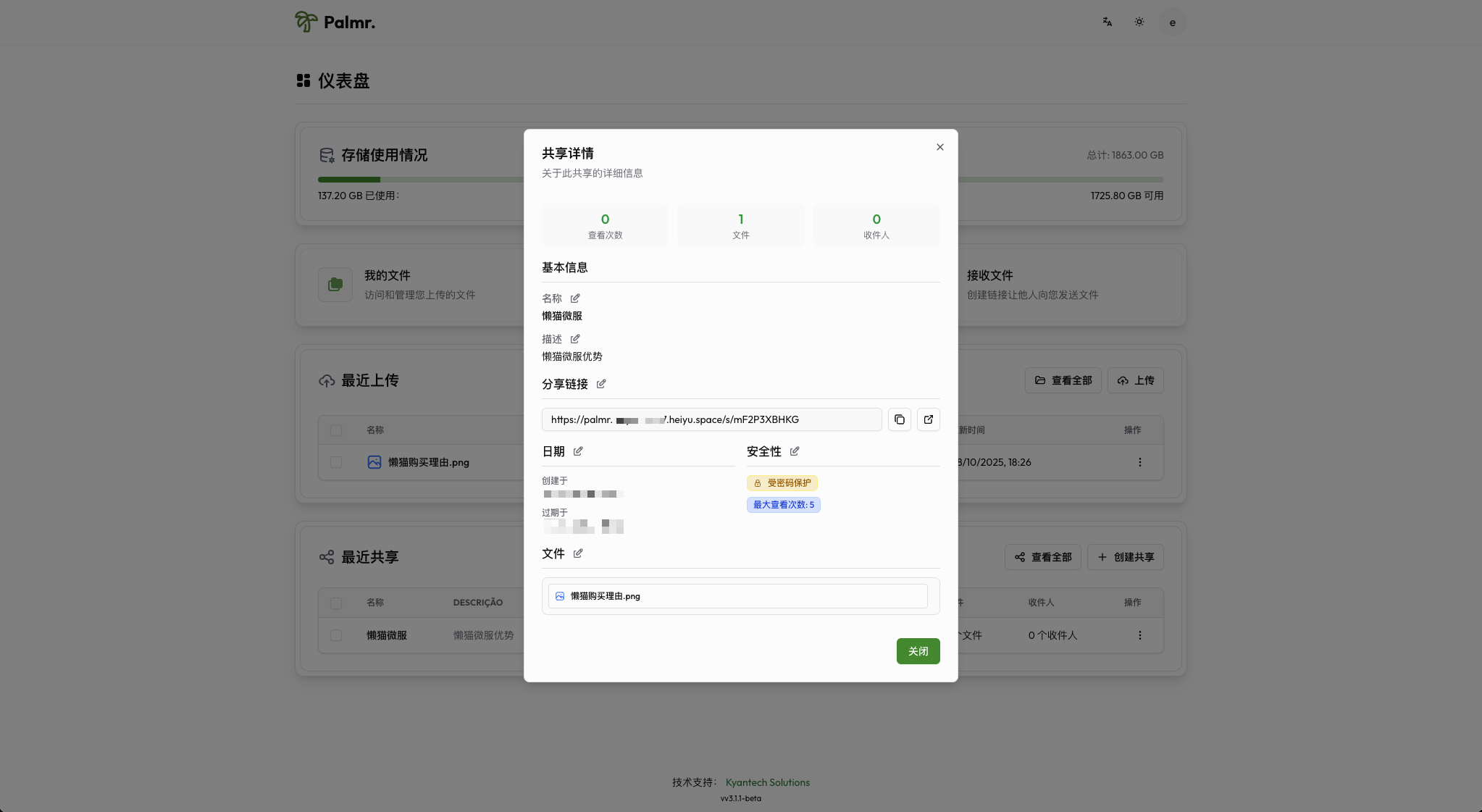Click the share link URL field
1482x812 pixels.
point(712,419)
